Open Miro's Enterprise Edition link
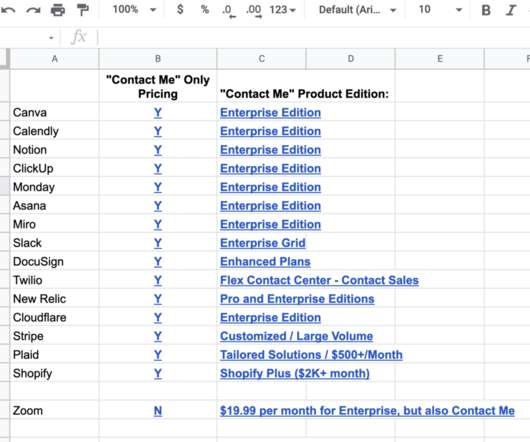 click(x=270, y=224)
